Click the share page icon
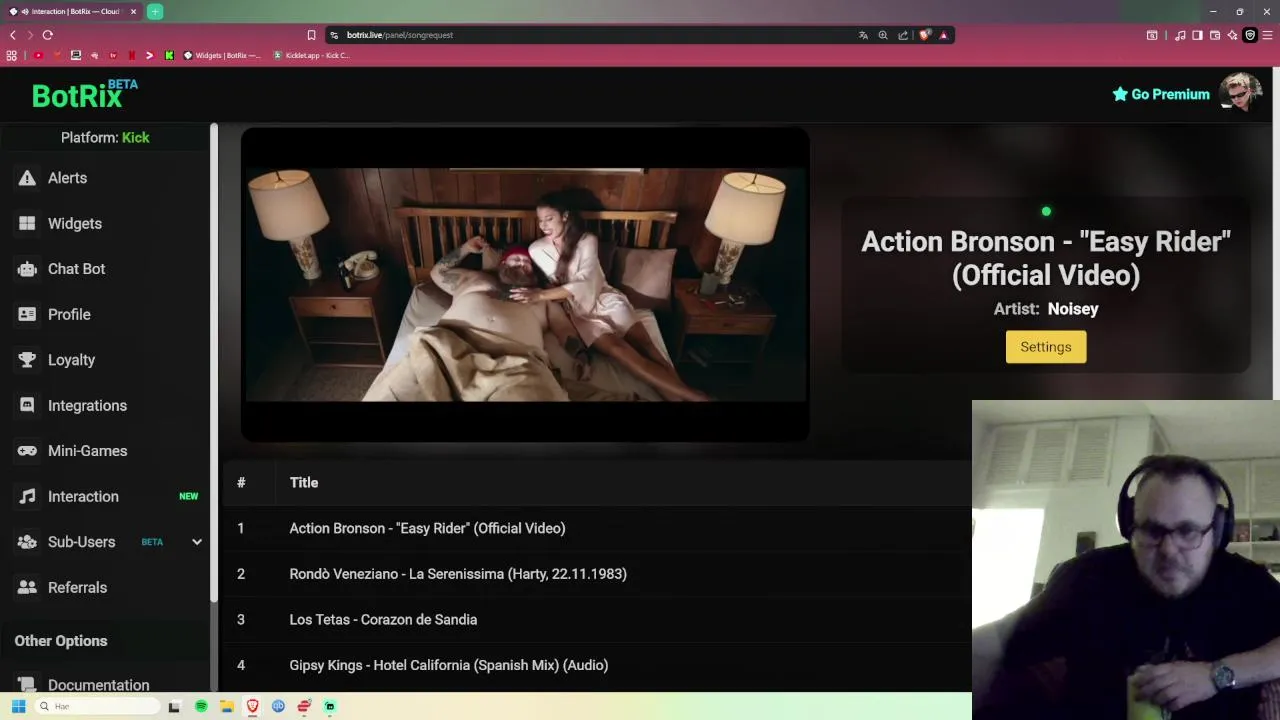 903,35
